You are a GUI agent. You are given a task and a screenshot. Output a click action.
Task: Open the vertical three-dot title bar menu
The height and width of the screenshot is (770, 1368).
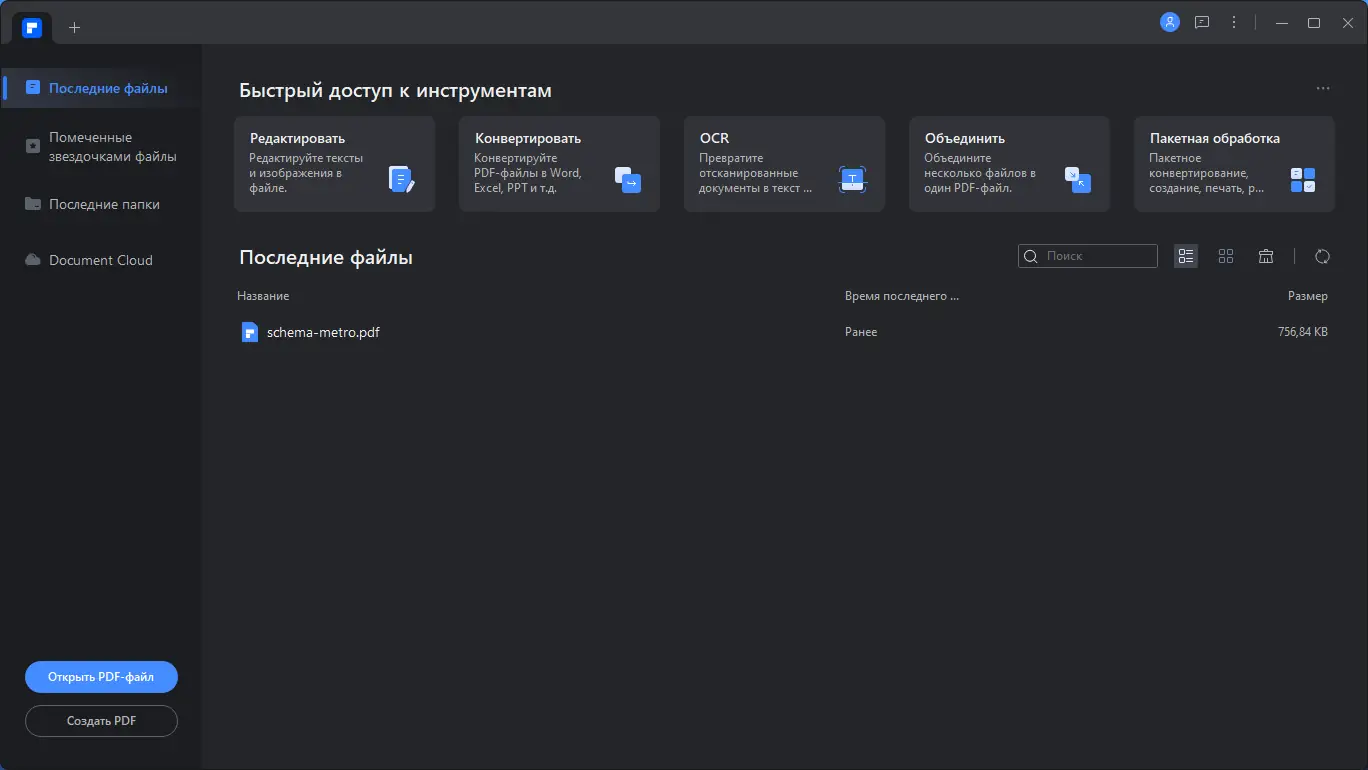(1234, 22)
